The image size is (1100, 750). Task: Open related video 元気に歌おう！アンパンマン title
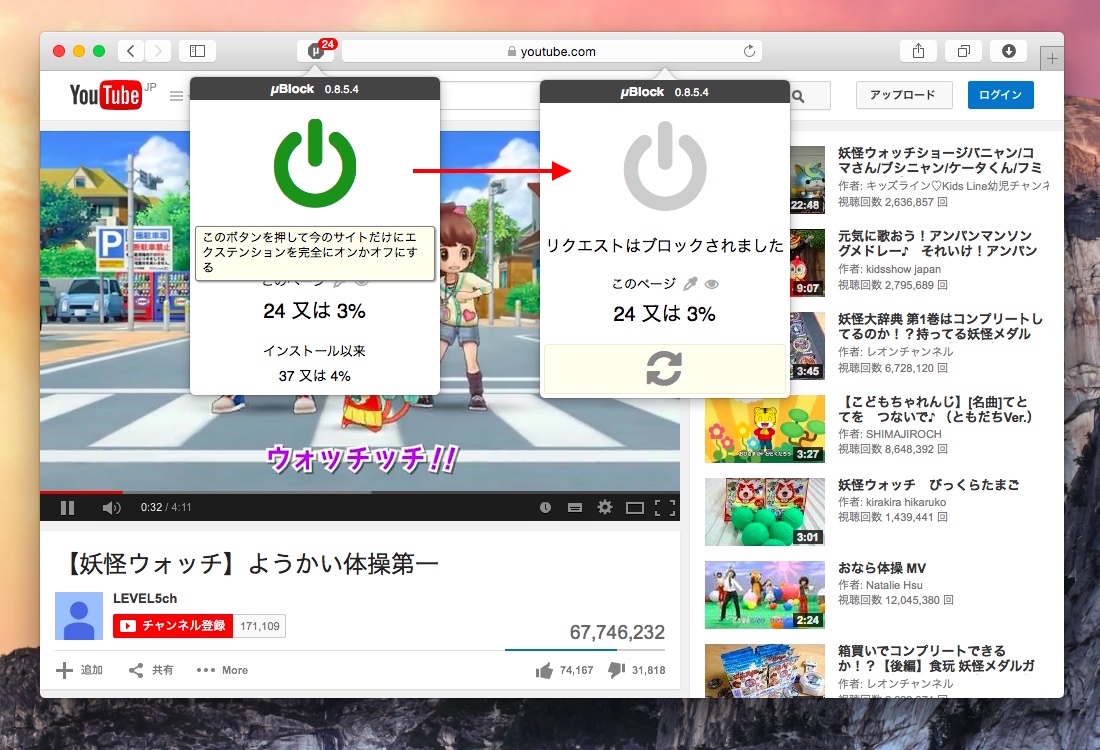pyautogui.click(x=937, y=243)
